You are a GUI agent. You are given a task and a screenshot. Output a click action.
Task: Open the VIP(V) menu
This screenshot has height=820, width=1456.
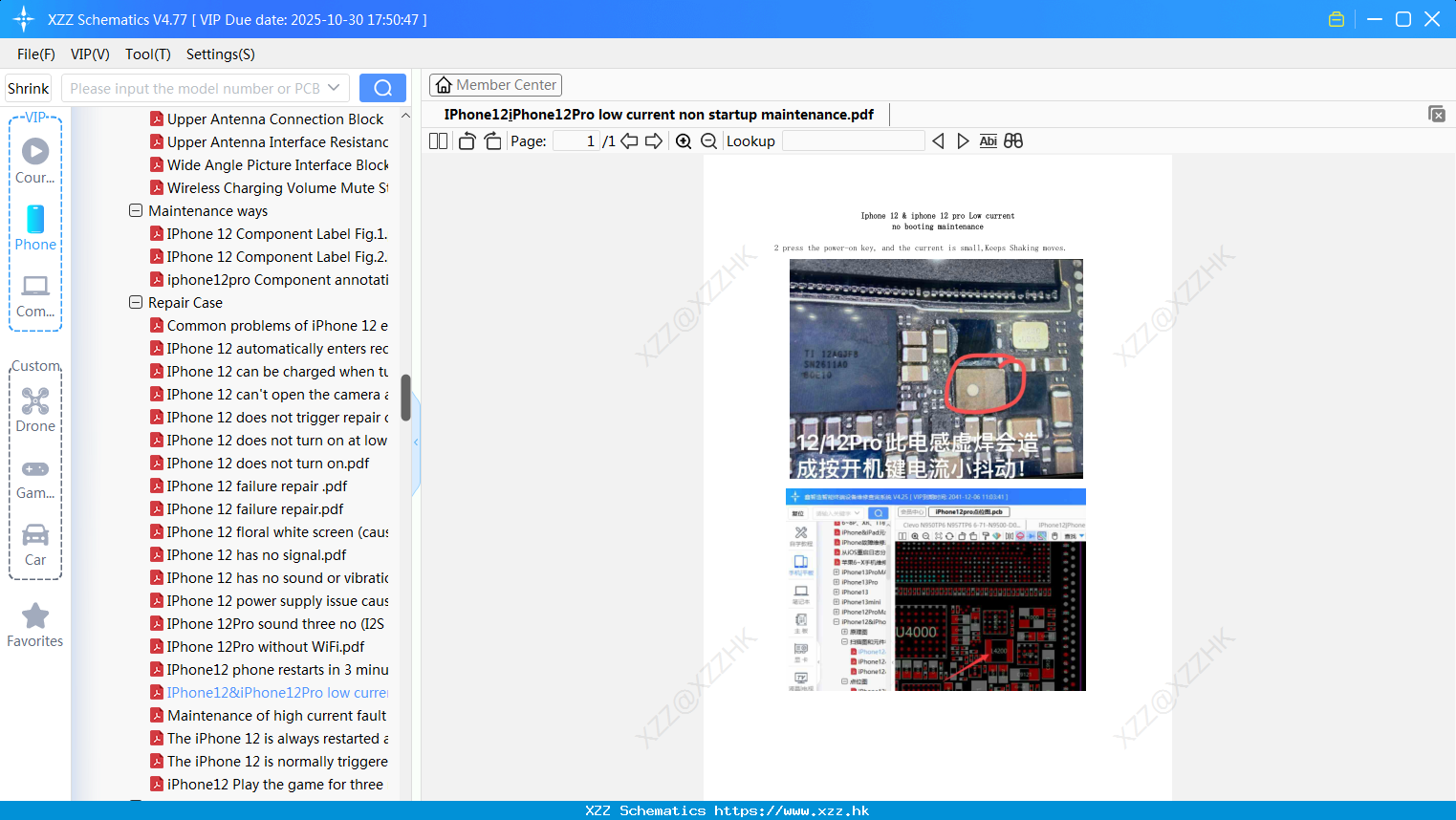click(x=90, y=54)
